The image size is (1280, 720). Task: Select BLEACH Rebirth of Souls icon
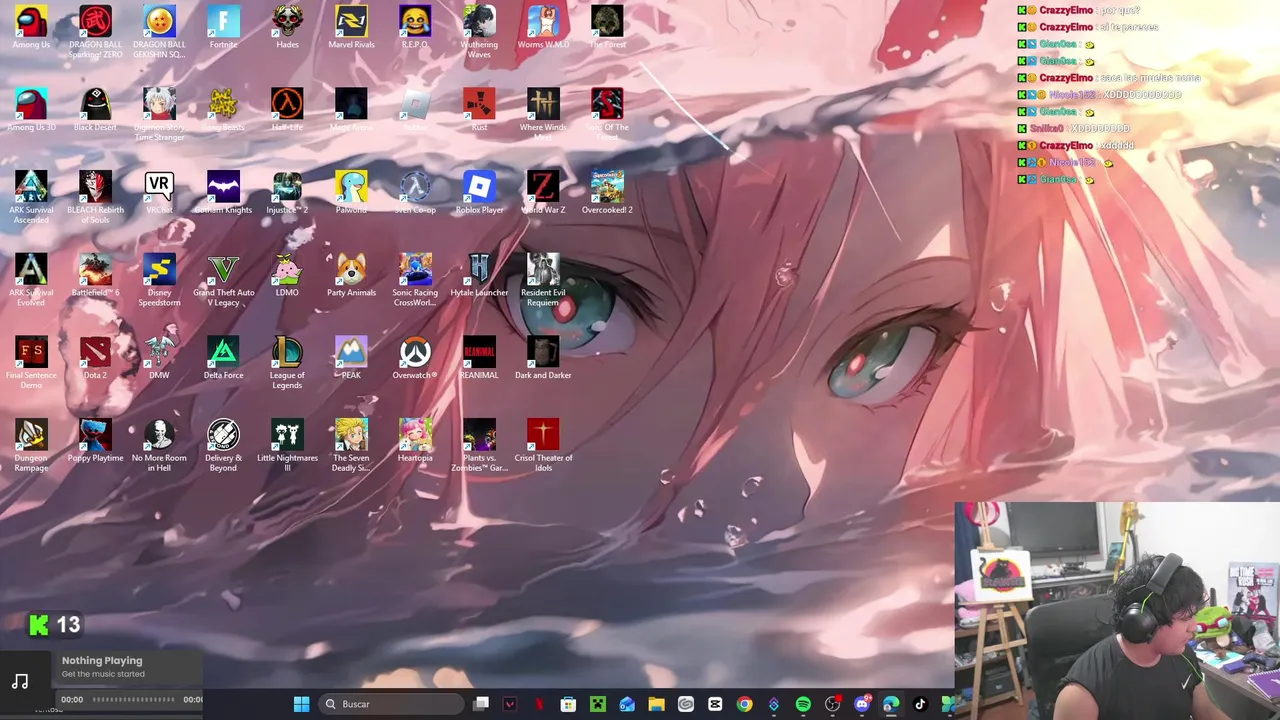point(95,198)
